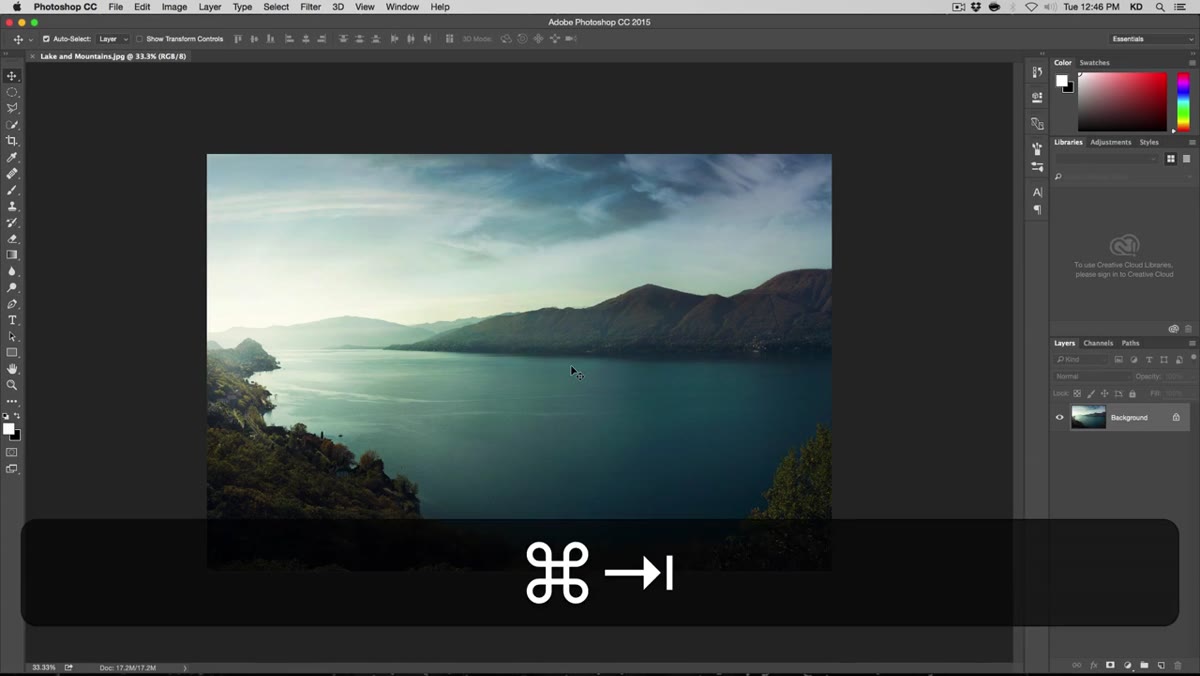
Task: Toggle Quick Mask mode icon
Action: 12,452
